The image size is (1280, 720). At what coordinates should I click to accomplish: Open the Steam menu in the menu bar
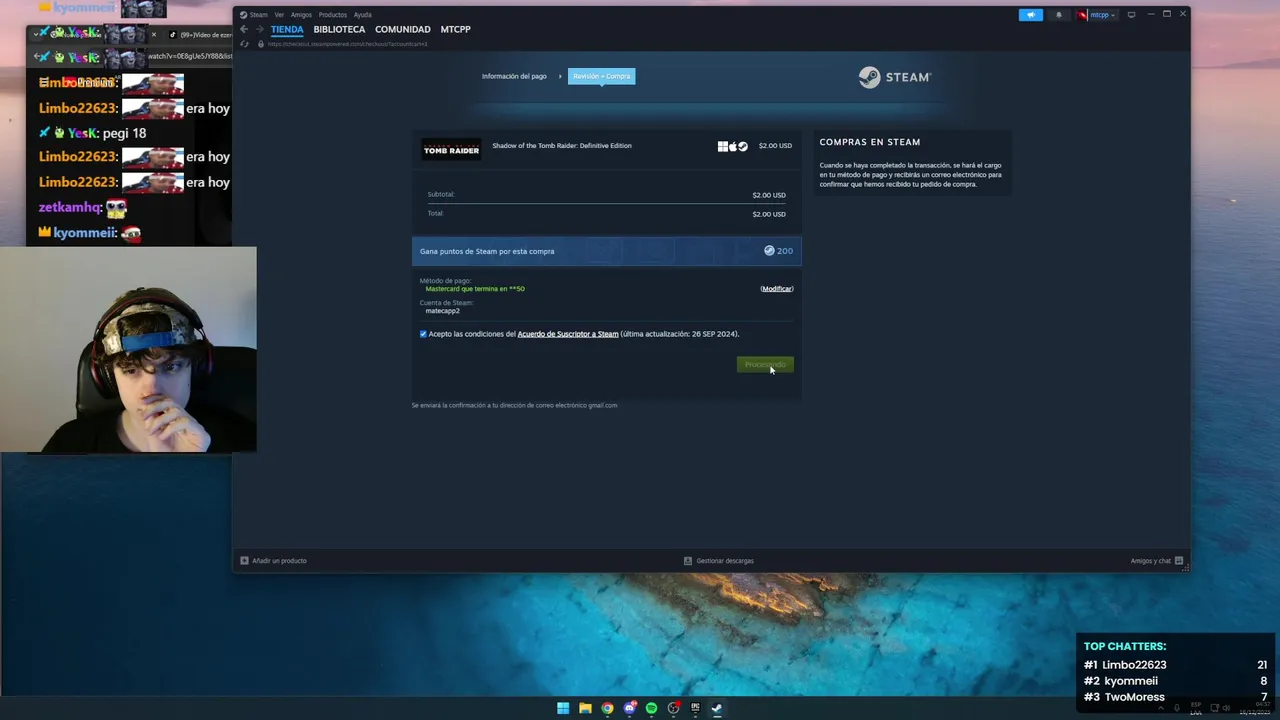click(x=258, y=15)
